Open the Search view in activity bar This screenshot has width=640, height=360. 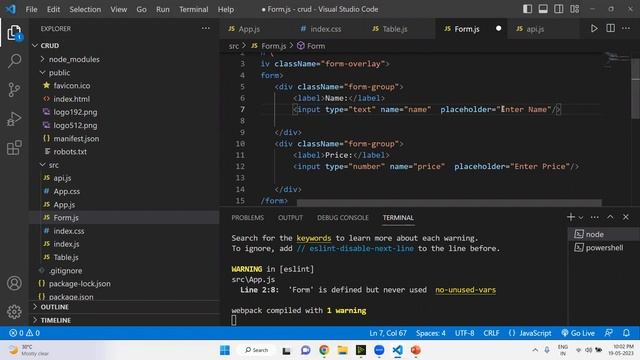coord(14,61)
